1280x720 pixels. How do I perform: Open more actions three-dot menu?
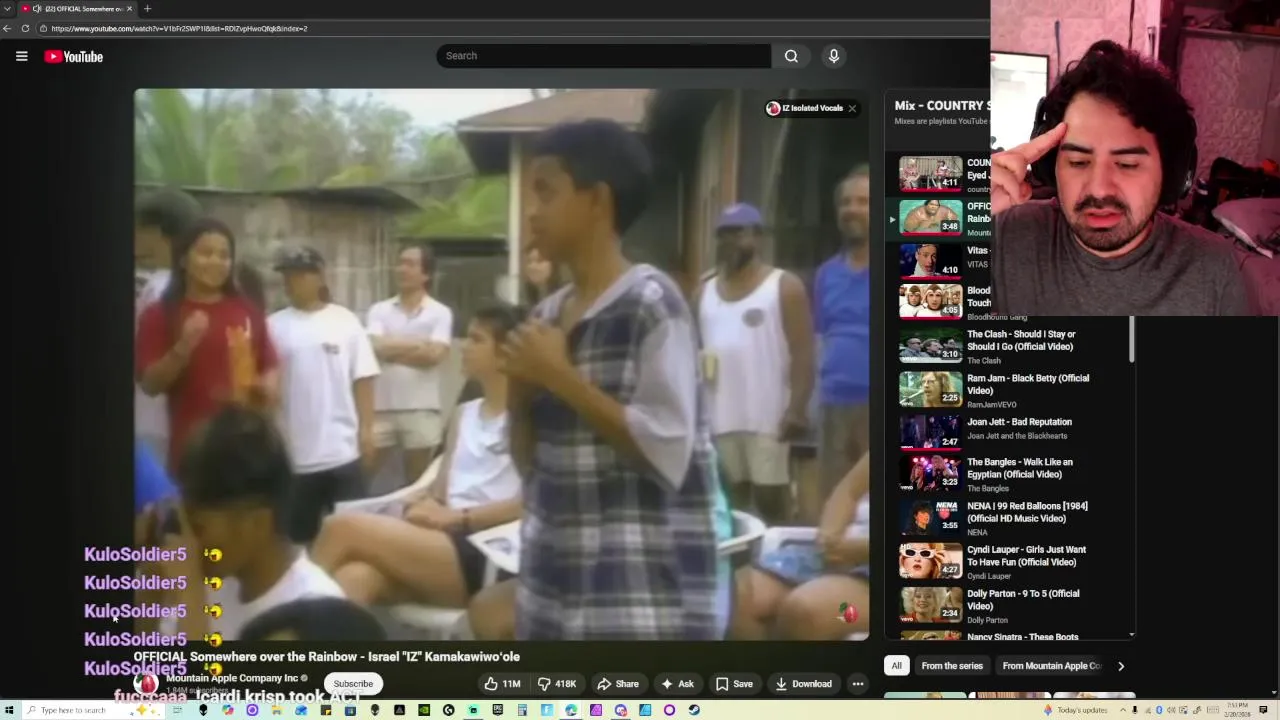click(857, 684)
